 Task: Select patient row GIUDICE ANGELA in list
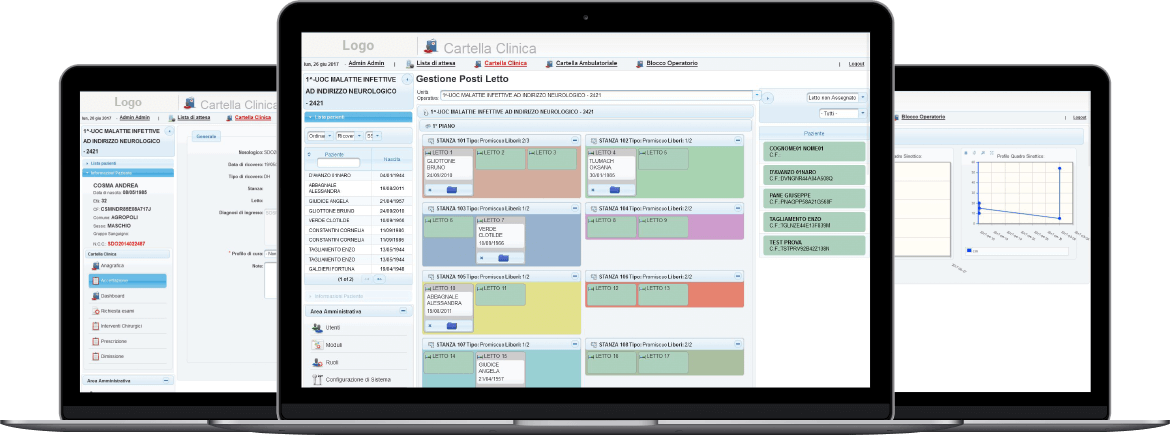[x=358, y=201]
